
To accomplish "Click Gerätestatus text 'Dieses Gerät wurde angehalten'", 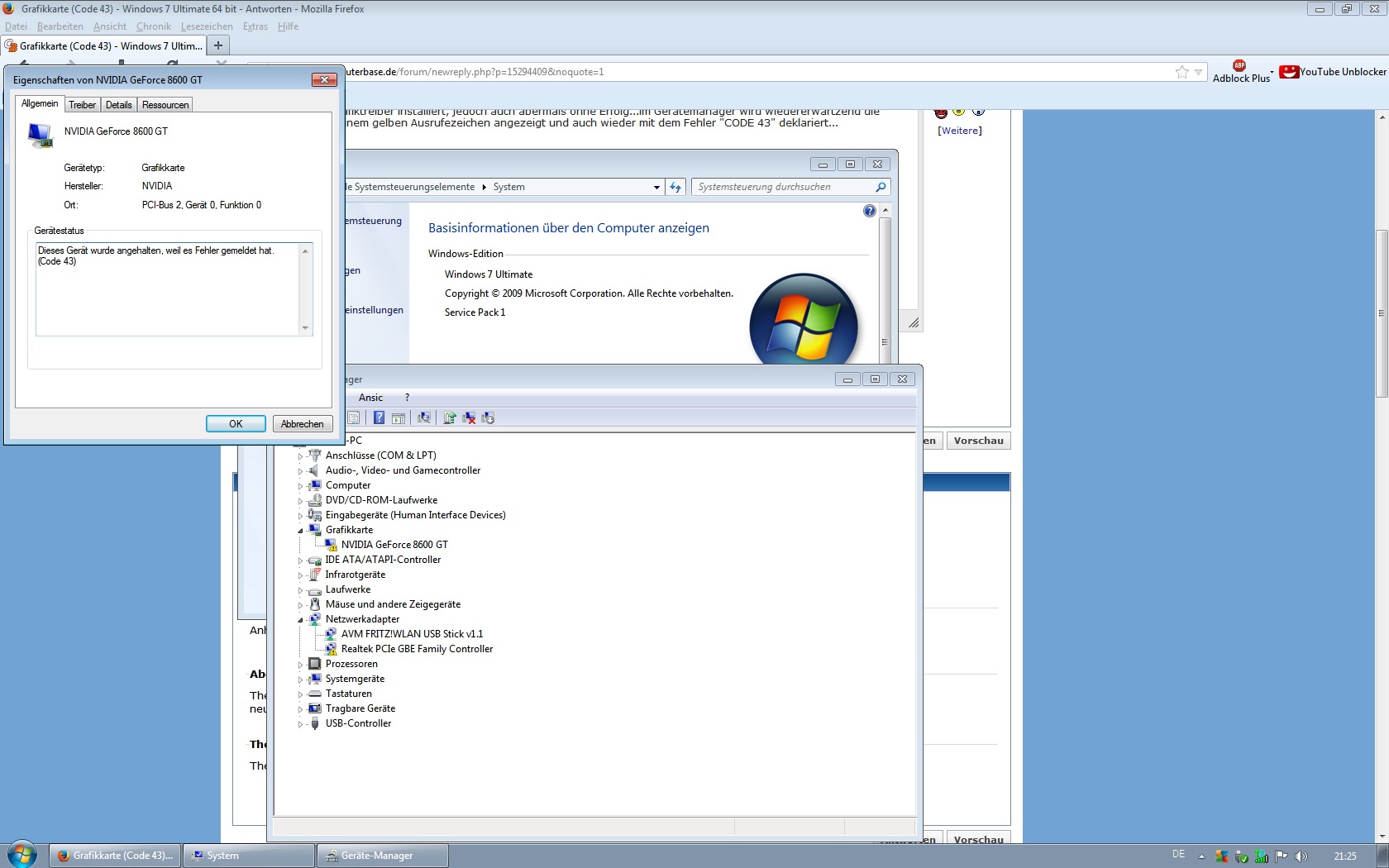I will [x=155, y=250].
